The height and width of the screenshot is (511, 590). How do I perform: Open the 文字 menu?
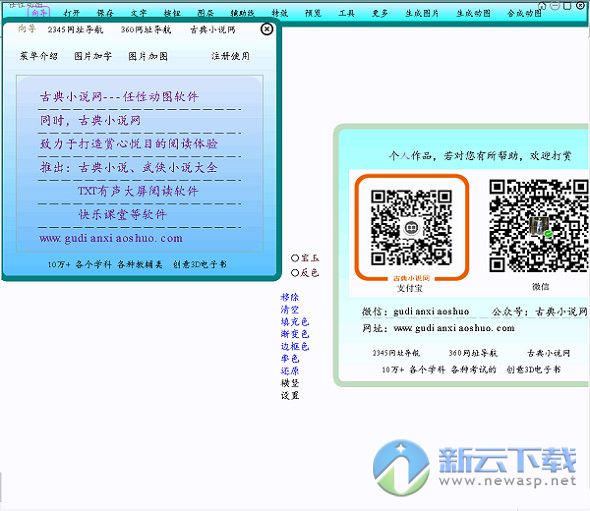[x=138, y=13]
